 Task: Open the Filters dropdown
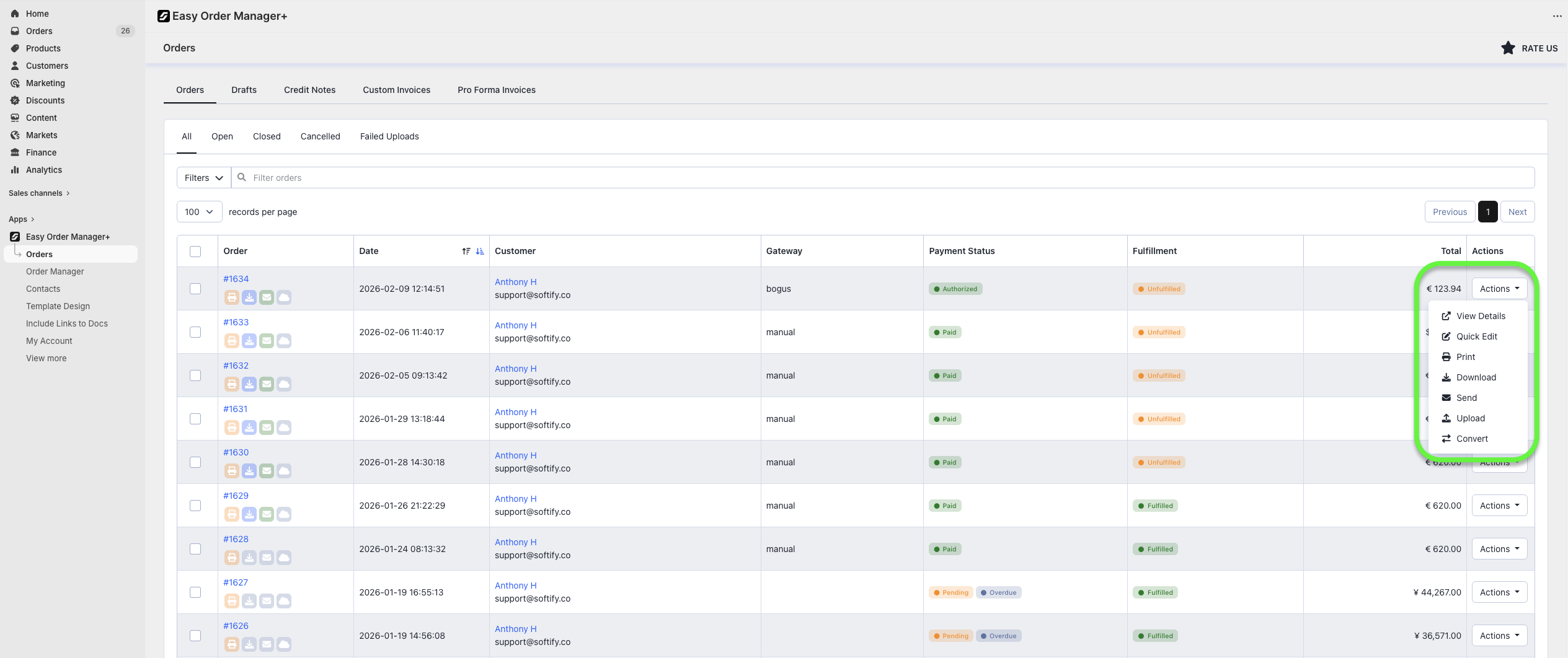point(203,178)
